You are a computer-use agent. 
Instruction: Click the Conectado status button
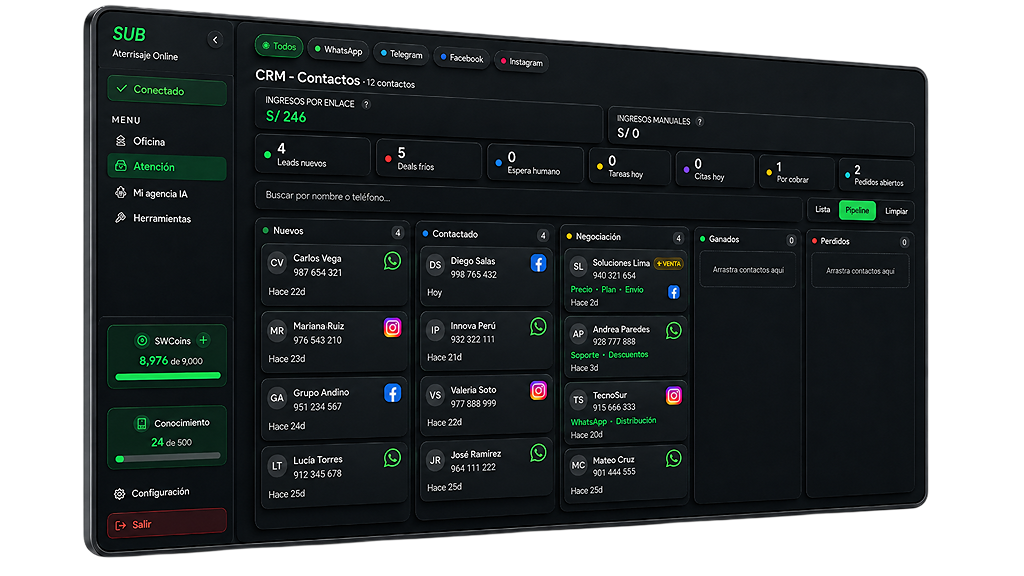click(167, 91)
